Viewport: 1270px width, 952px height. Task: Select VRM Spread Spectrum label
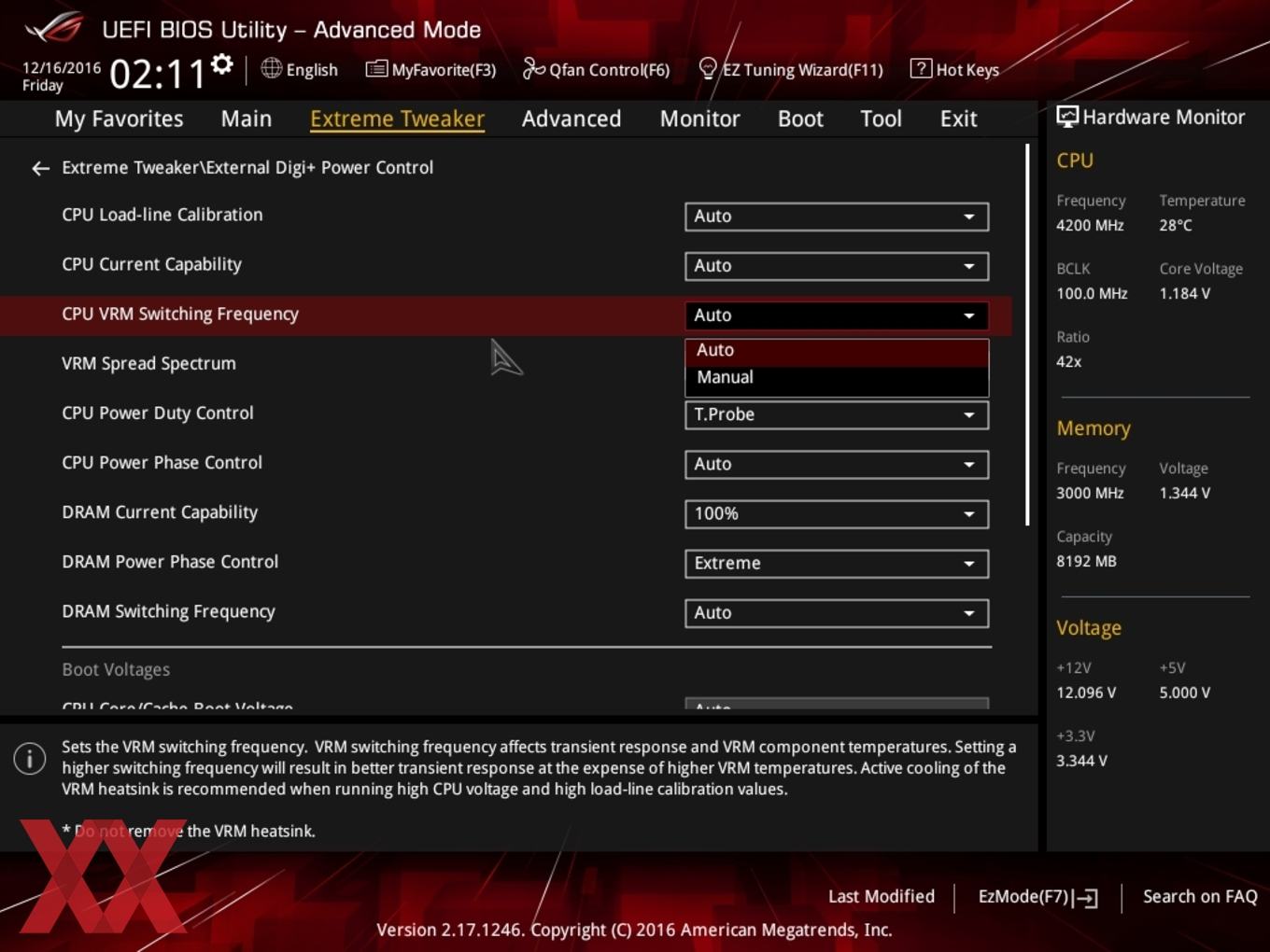148,363
